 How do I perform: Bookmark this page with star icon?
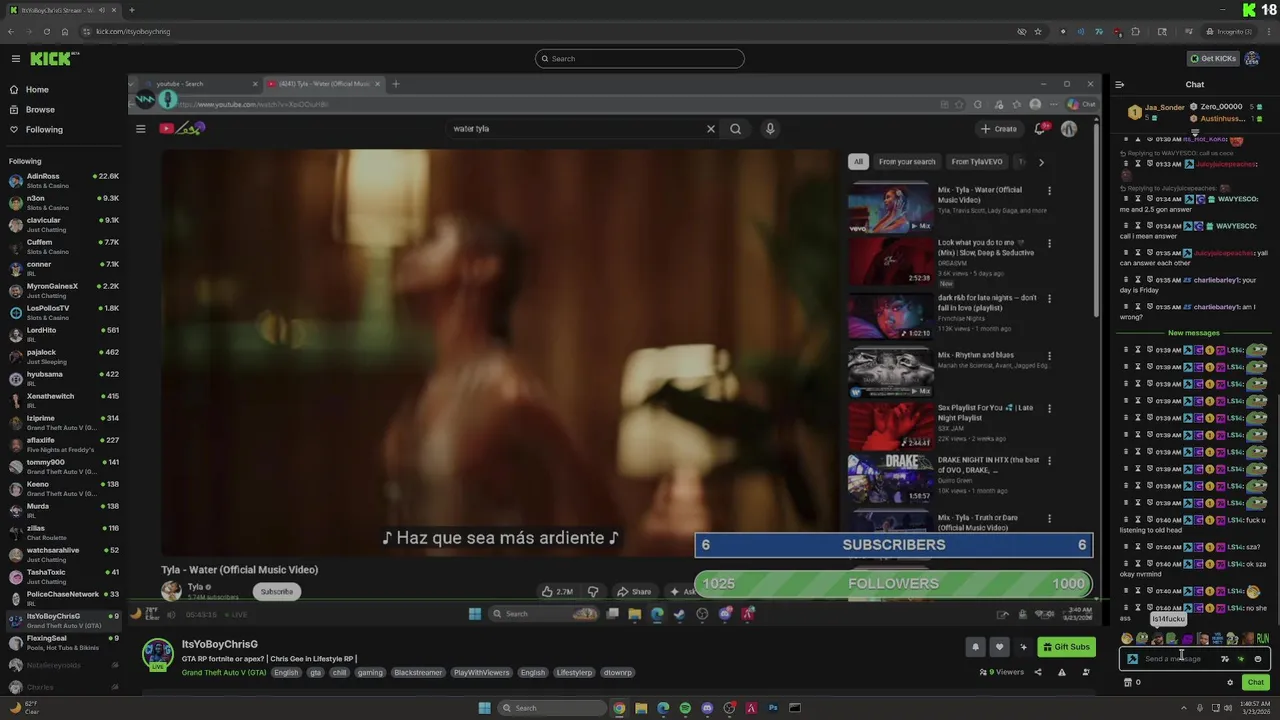point(1038,31)
